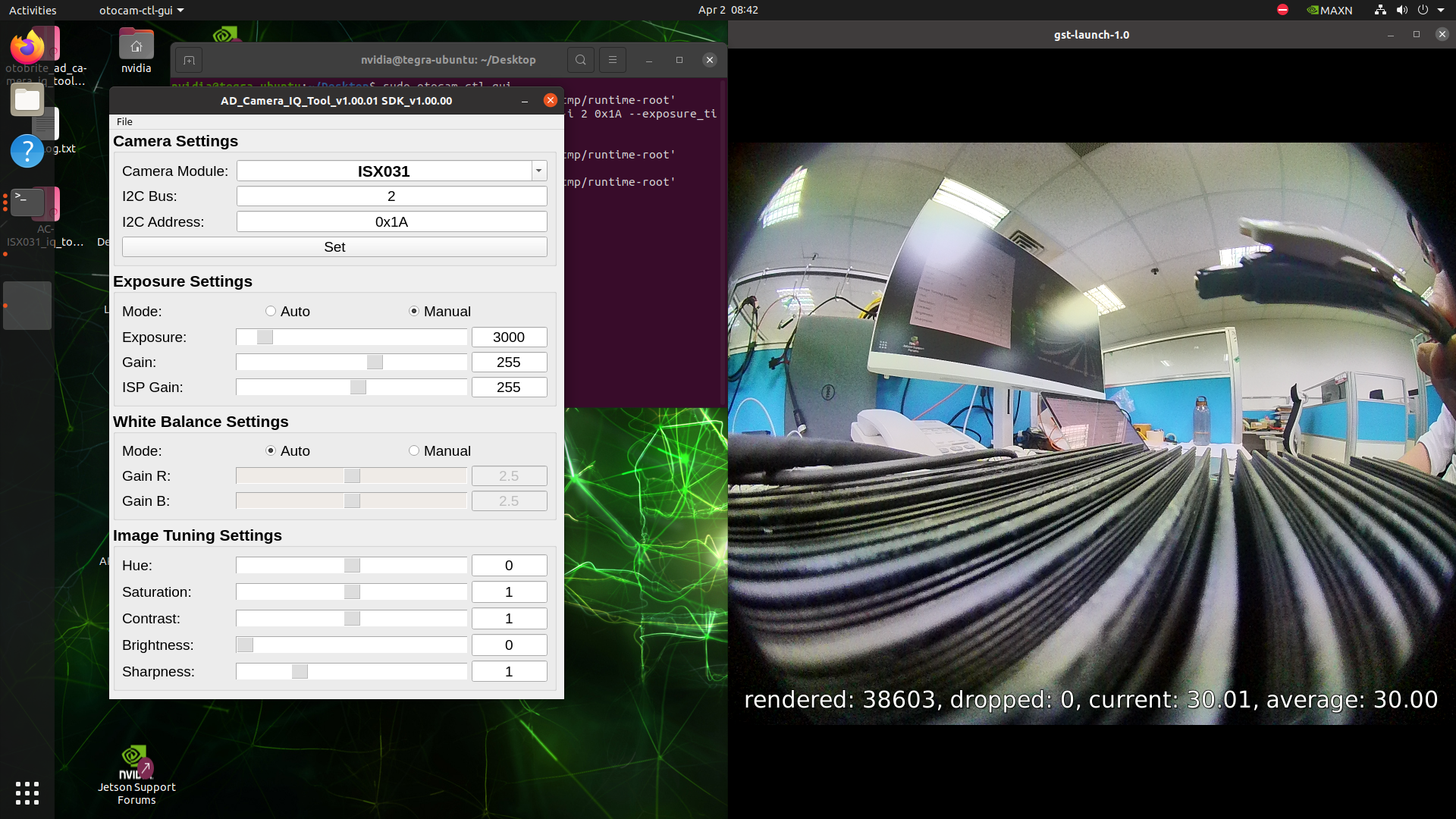
Task: Open Files manager in dock
Action: tap(27, 100)
